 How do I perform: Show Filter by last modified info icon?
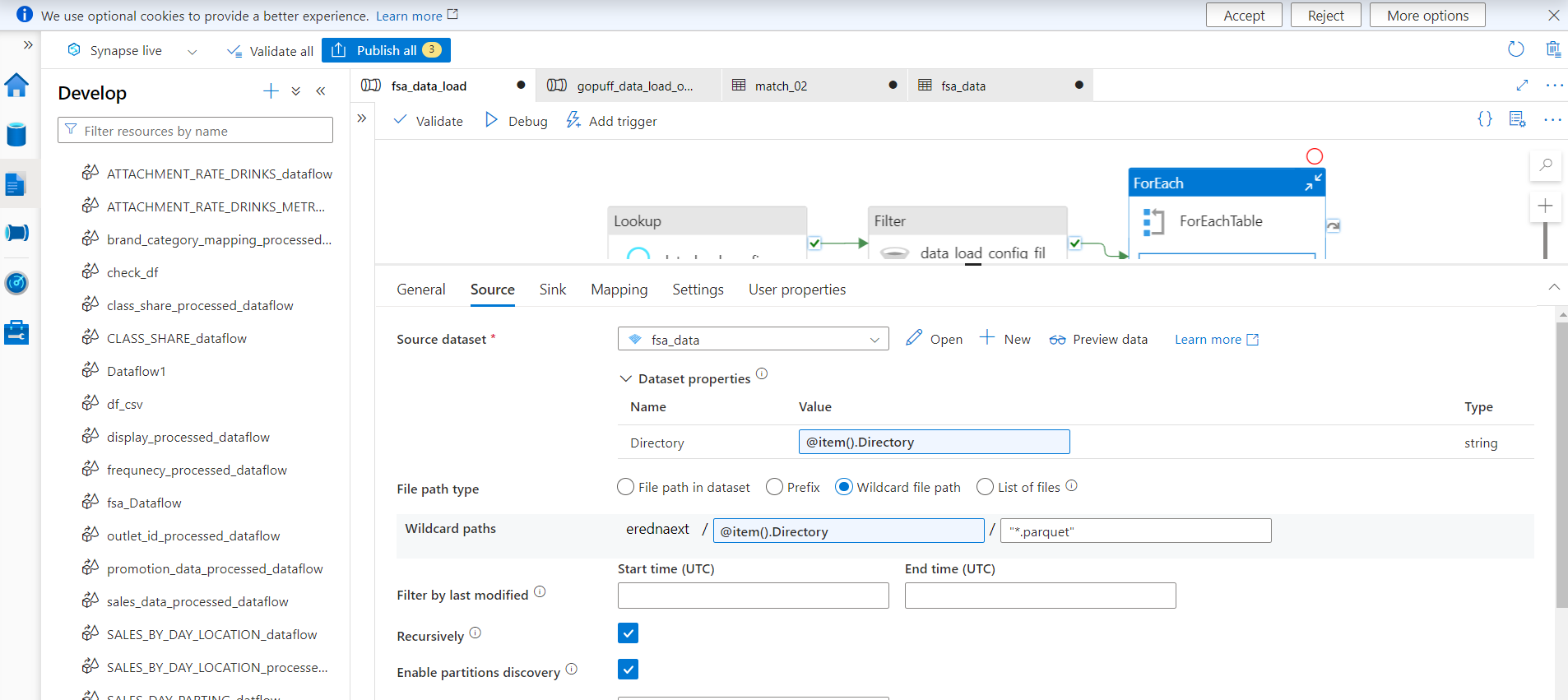(540, 591)
